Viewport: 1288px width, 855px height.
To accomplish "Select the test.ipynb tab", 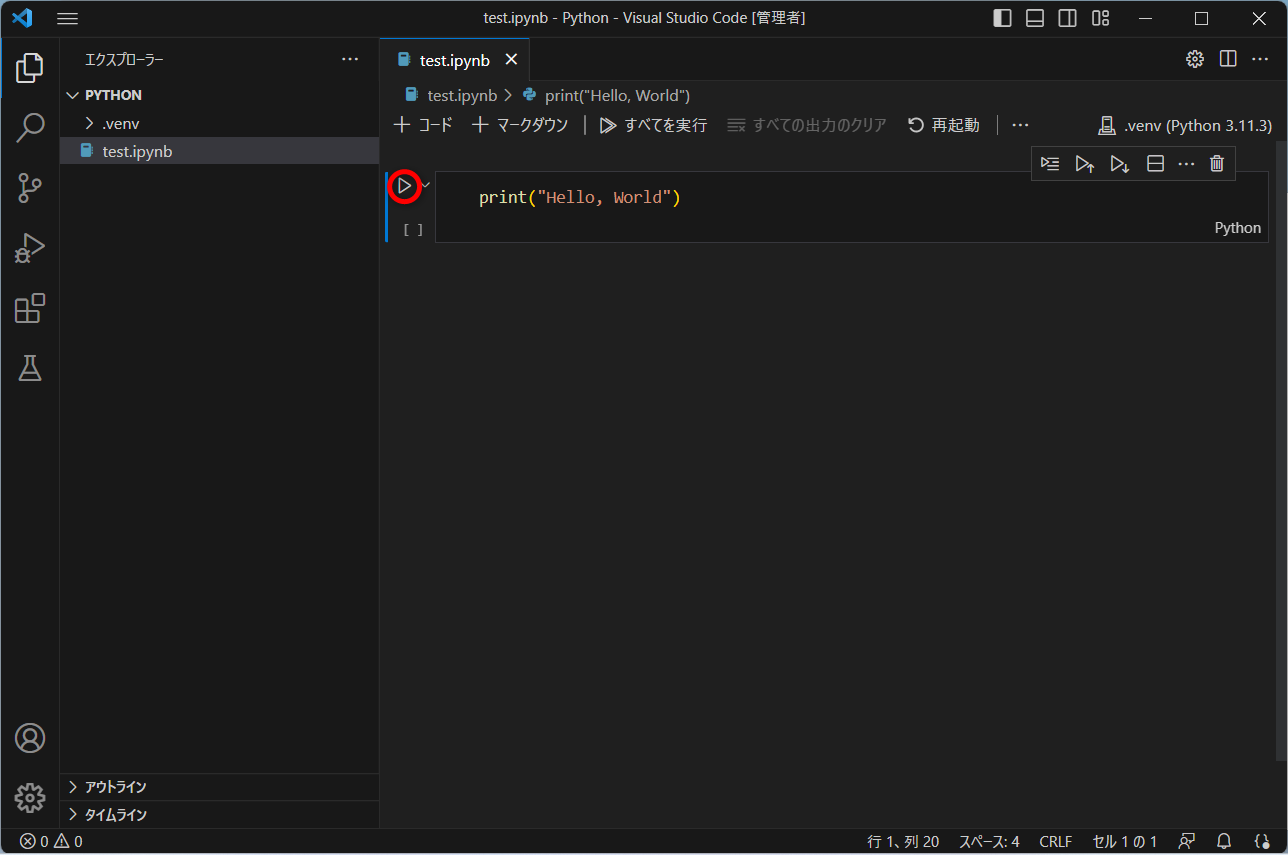I will click(x=455, y=59).
